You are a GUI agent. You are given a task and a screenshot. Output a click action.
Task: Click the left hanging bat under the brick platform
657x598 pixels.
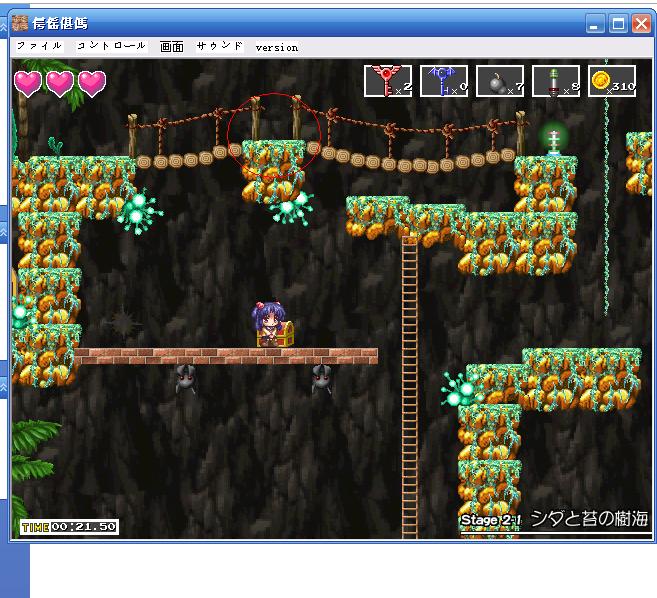click(185, 378)
